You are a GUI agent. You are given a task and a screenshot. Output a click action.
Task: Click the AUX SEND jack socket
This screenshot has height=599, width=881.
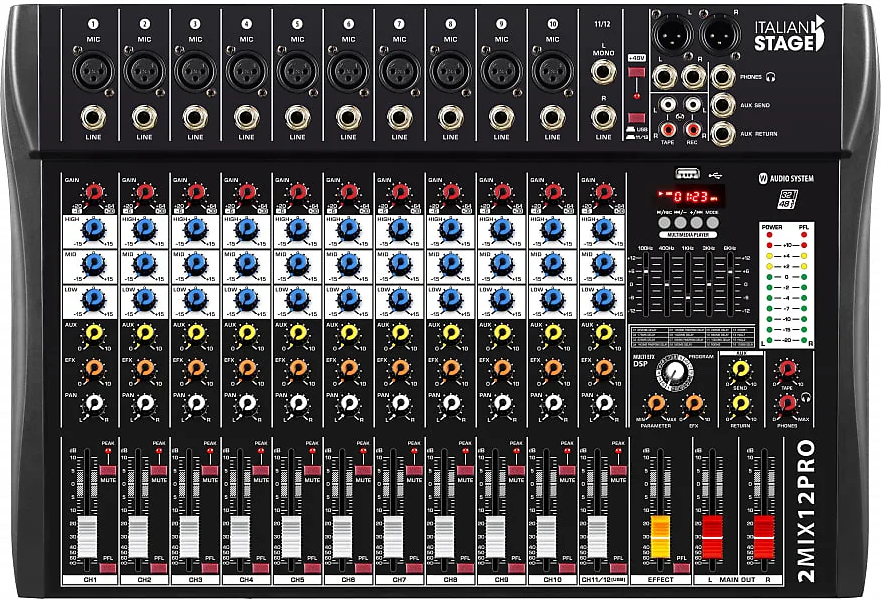coord(723,105)
